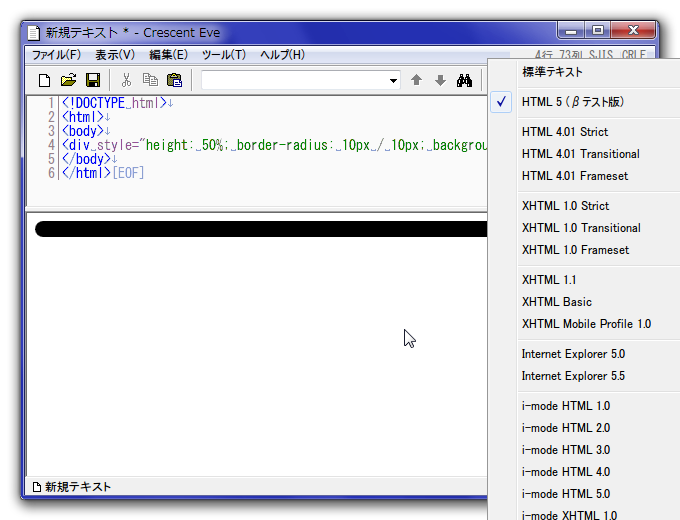This screenshot has width=680, height=520.
Task: Cut selection with the scissors icon
Action: pyautogui.click(x=126, y=80)
